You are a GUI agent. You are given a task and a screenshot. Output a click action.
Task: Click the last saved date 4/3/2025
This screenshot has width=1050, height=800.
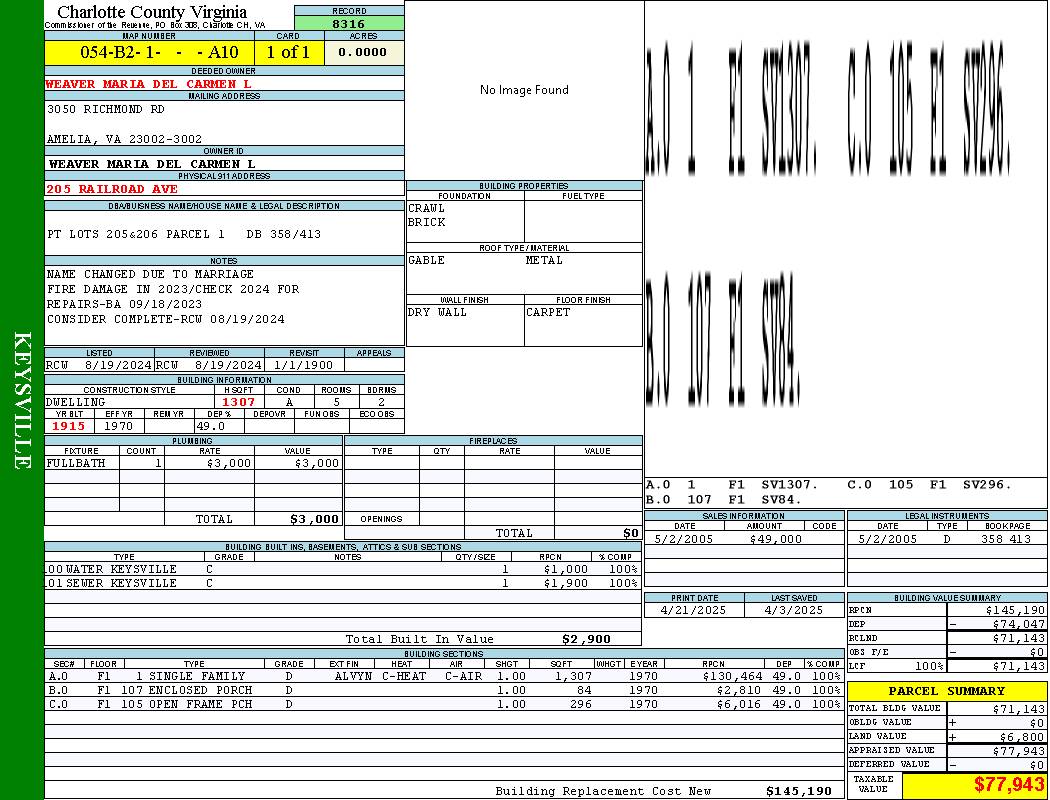794,611
